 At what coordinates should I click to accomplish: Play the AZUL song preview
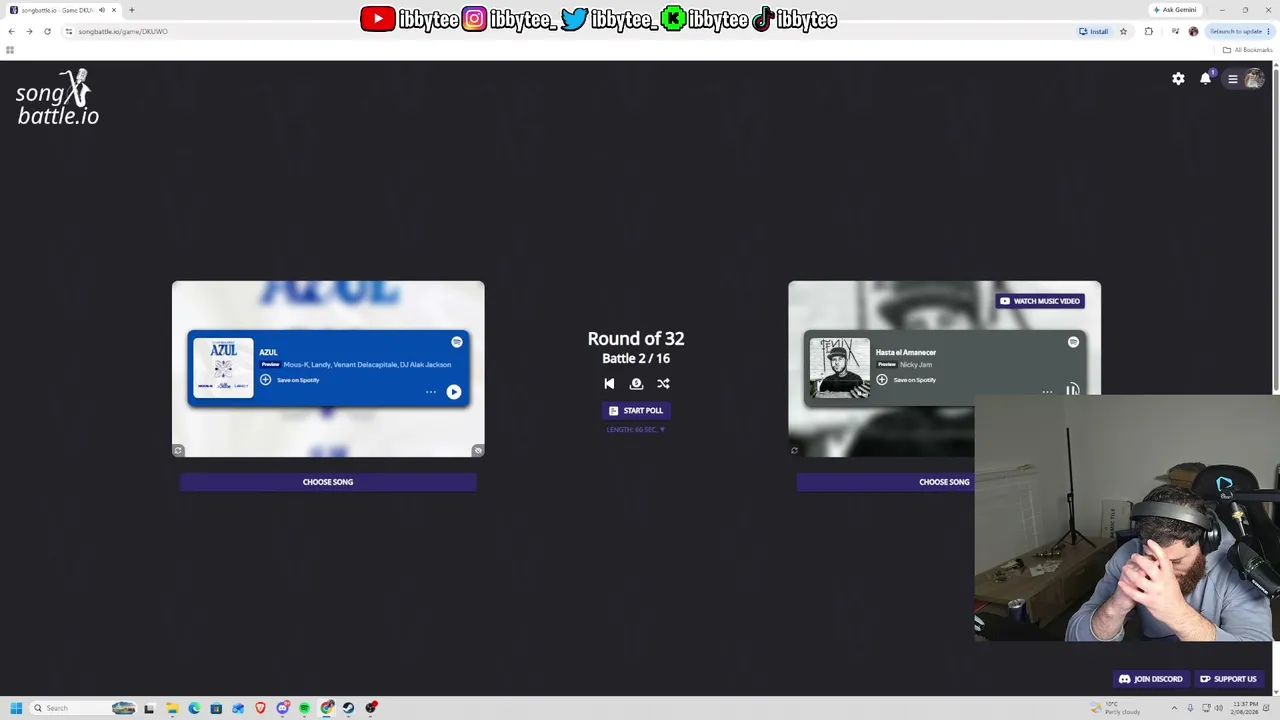pos(454,392)
